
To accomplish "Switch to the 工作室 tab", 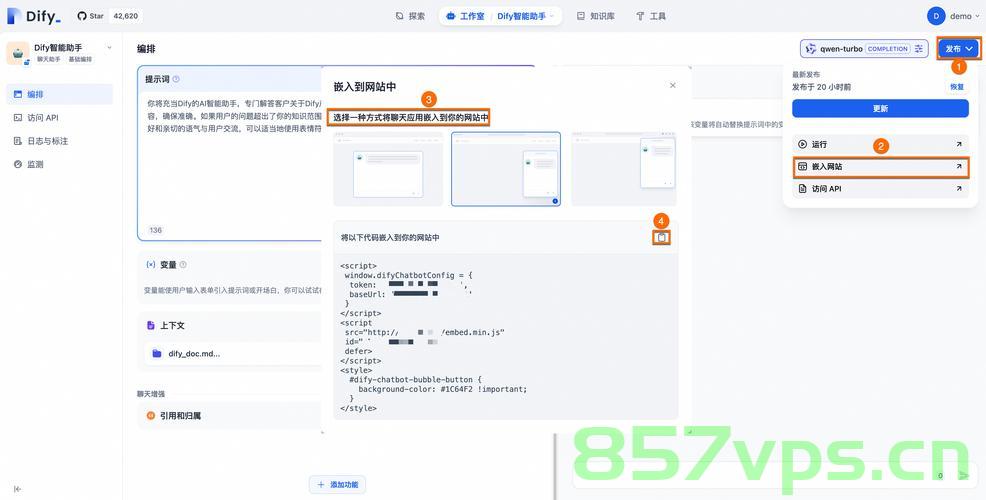I will [465, 16].
